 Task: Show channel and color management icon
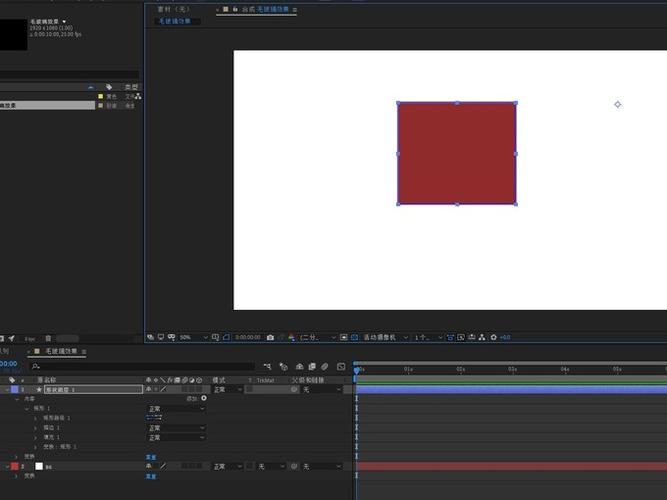(x=291, y=337)
